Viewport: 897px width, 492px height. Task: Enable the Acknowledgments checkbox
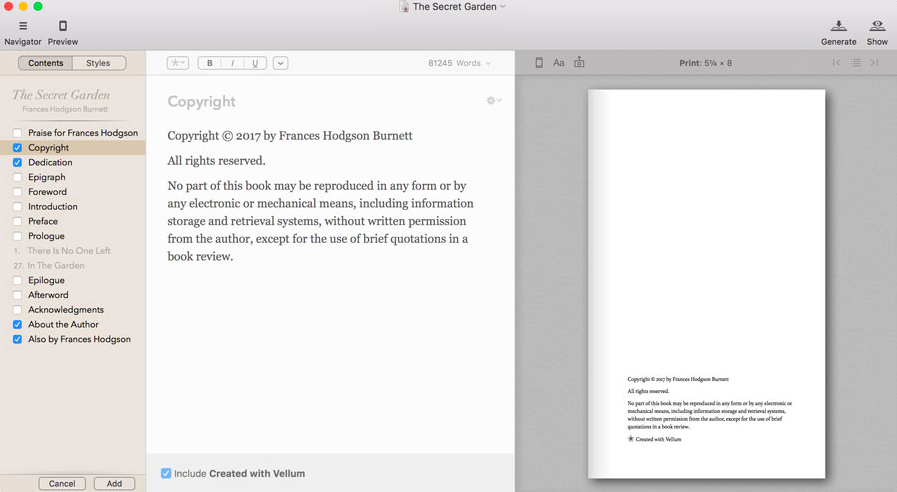[x=18, y=310]
